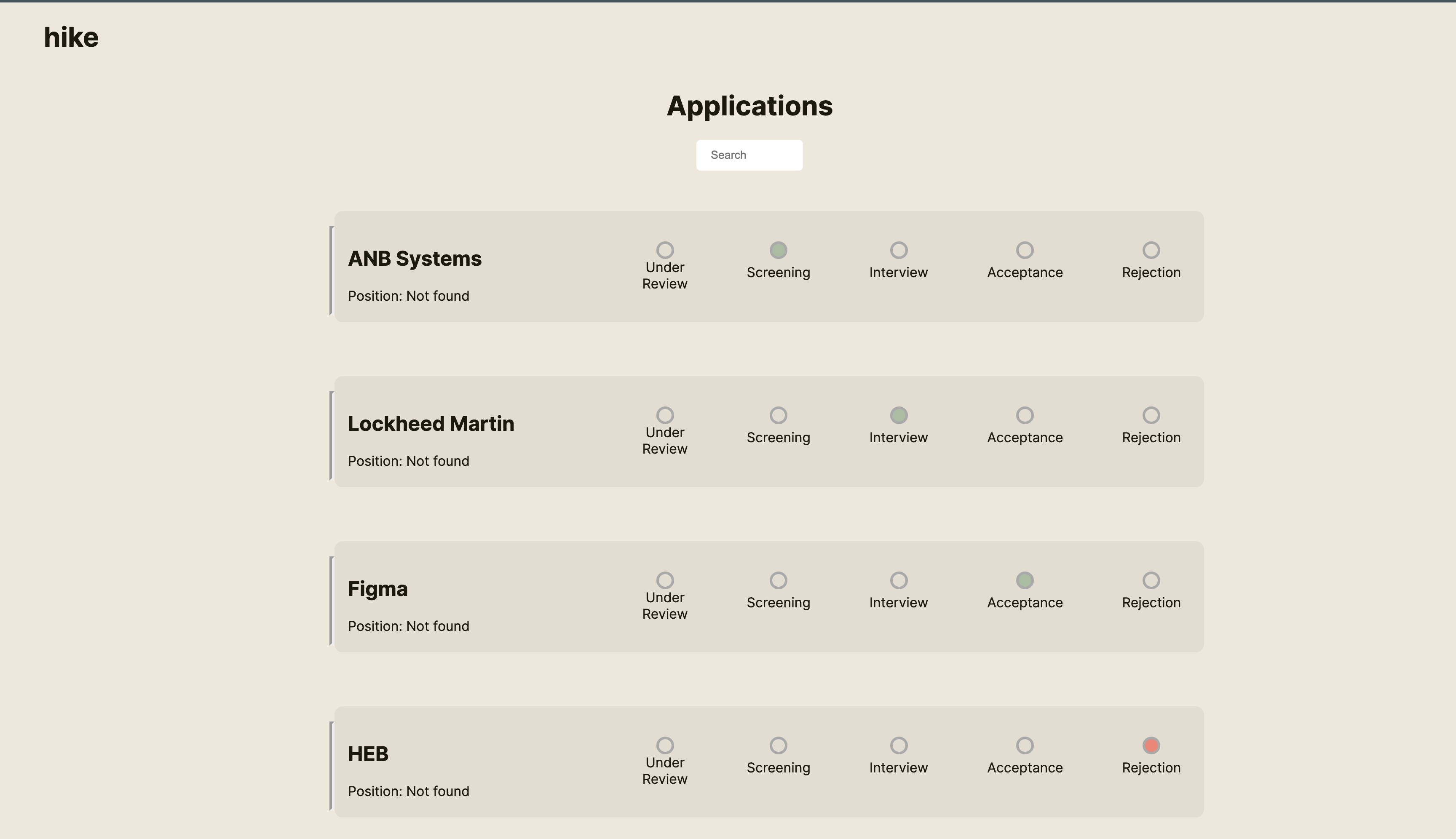Select Screening for Lockheed Martin
Screen dimensions: 1456x839
[x=778, y=415]
